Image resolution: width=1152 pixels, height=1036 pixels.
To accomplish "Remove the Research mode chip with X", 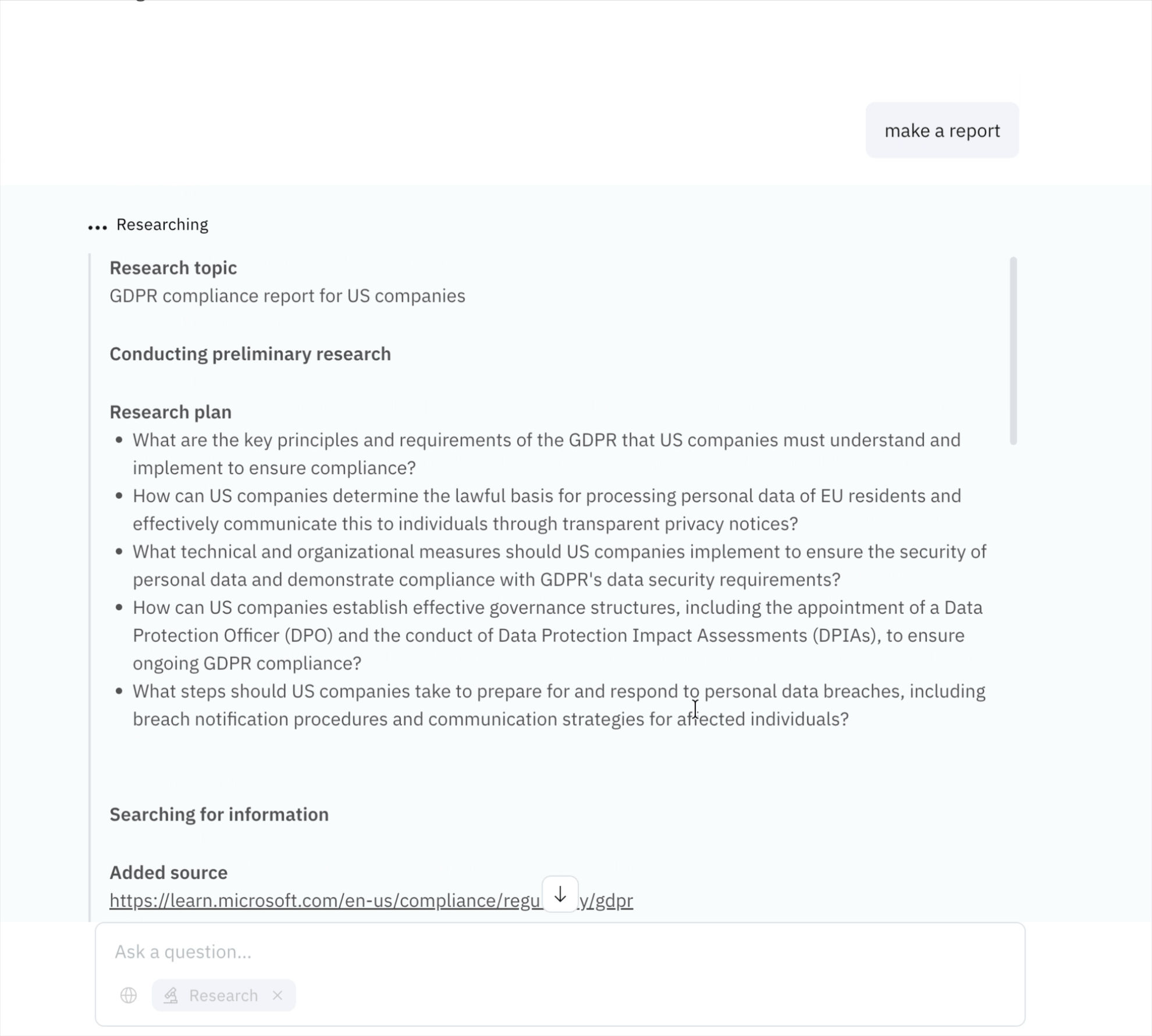I will click(278, 995).
